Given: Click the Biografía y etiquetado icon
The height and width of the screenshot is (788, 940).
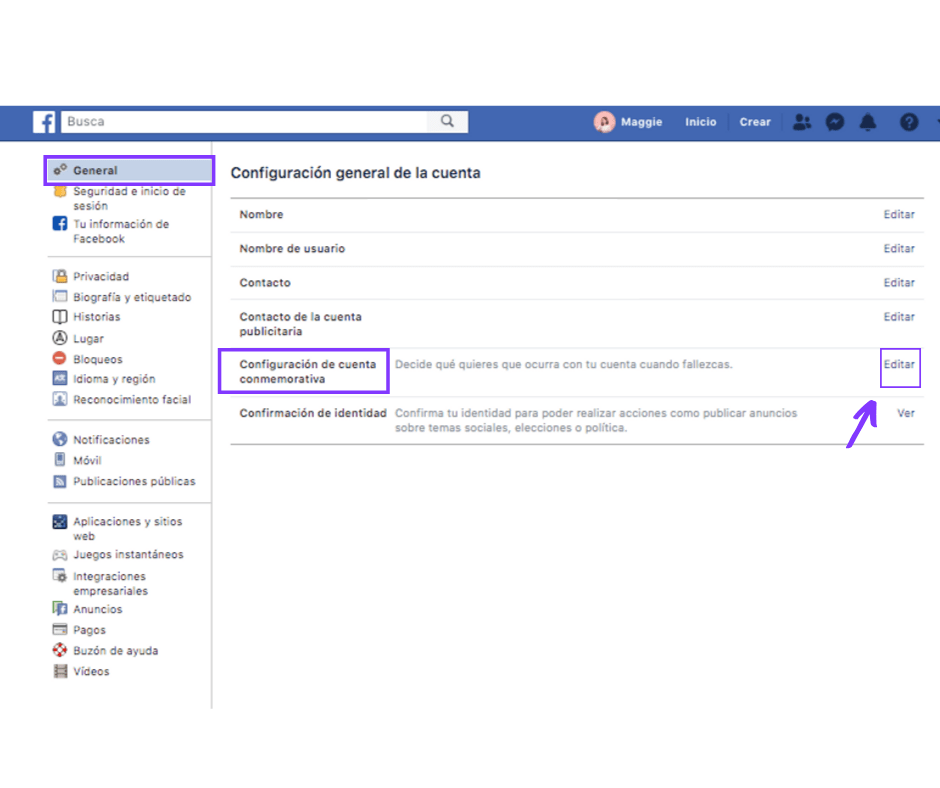Looking at the screenshot, I should pyautogui.click(x=60, y=296).
